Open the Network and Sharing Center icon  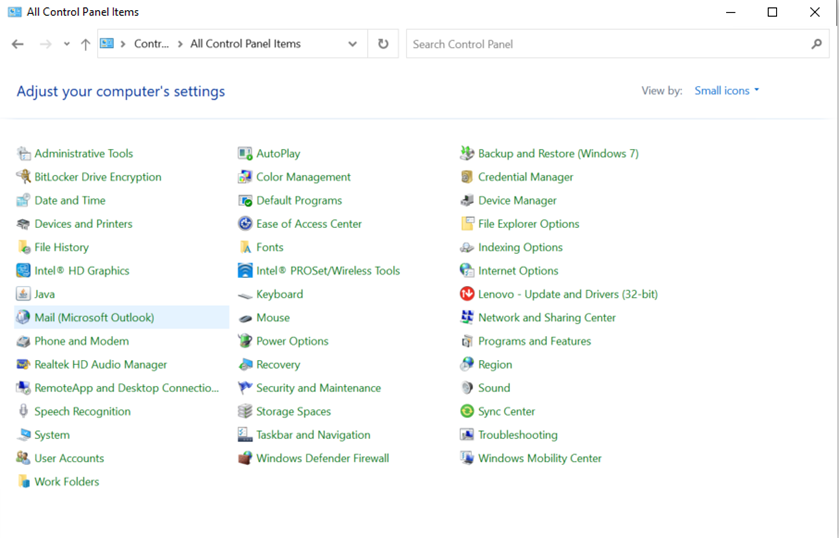tap(467, 317)
